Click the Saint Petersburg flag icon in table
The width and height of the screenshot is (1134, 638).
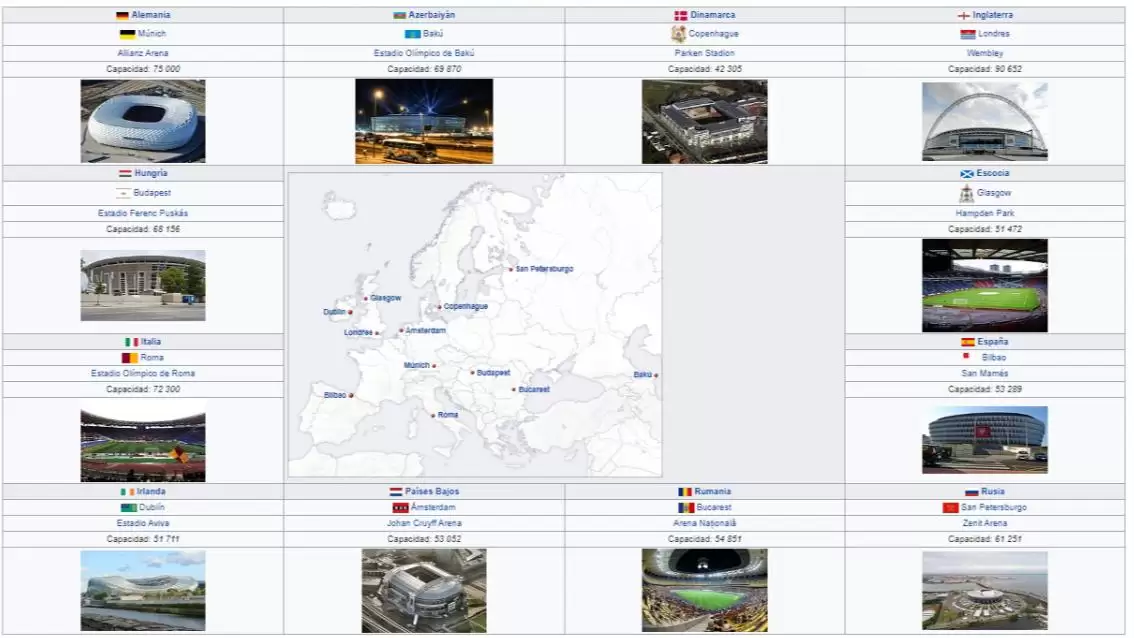[x=951, y=508]
